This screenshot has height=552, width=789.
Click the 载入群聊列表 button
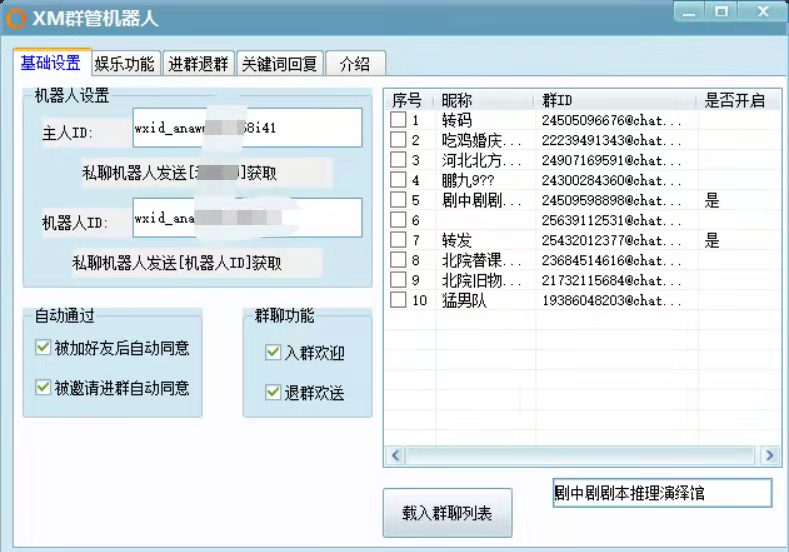coord(447,513)
